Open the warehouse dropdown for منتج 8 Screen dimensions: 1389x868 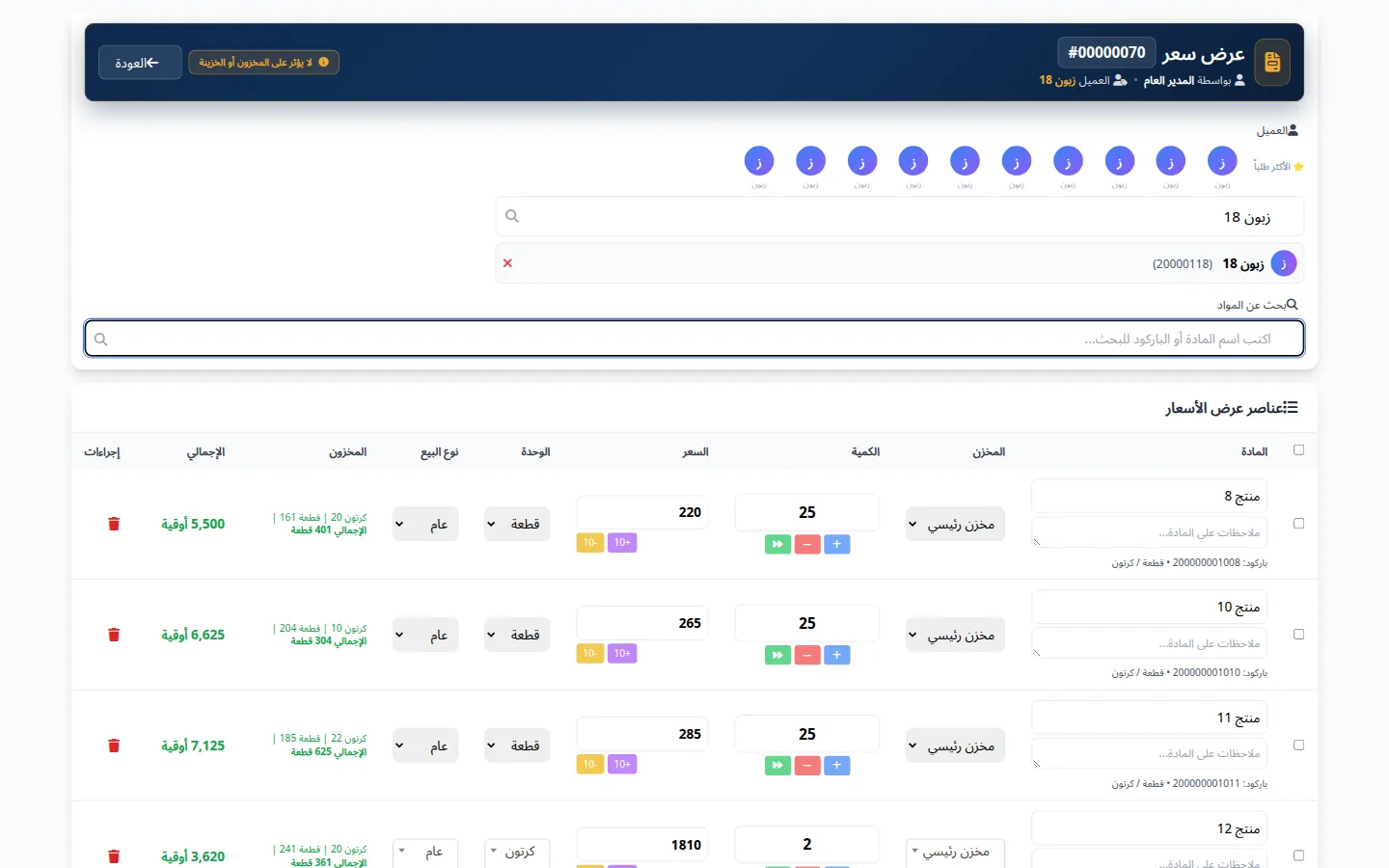(x=956, y=525)
